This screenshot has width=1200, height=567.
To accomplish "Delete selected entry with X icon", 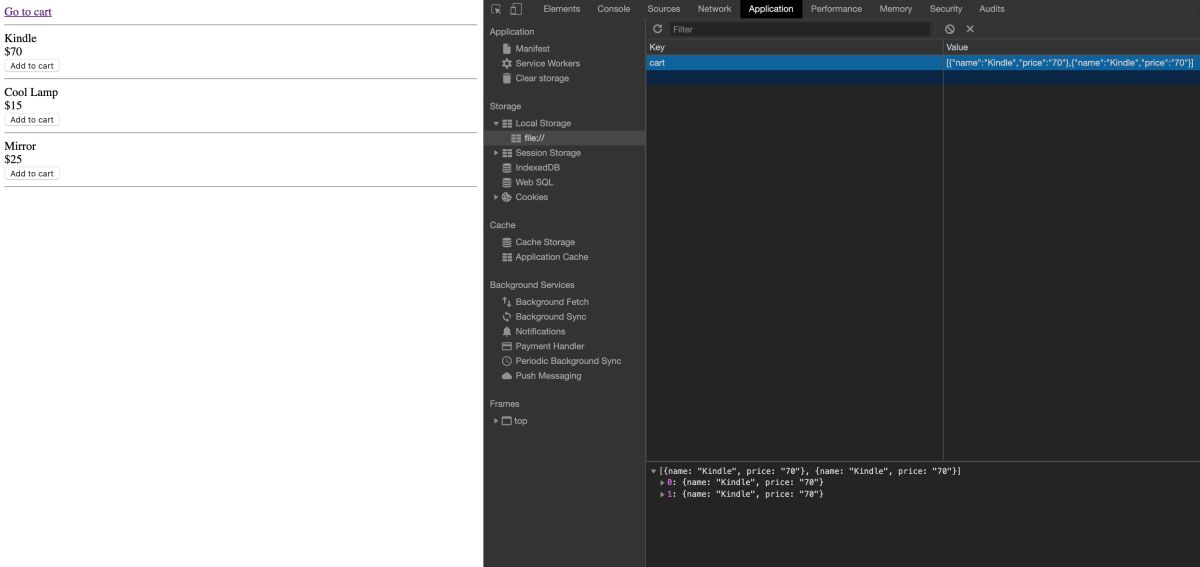I will click(970, 29).
